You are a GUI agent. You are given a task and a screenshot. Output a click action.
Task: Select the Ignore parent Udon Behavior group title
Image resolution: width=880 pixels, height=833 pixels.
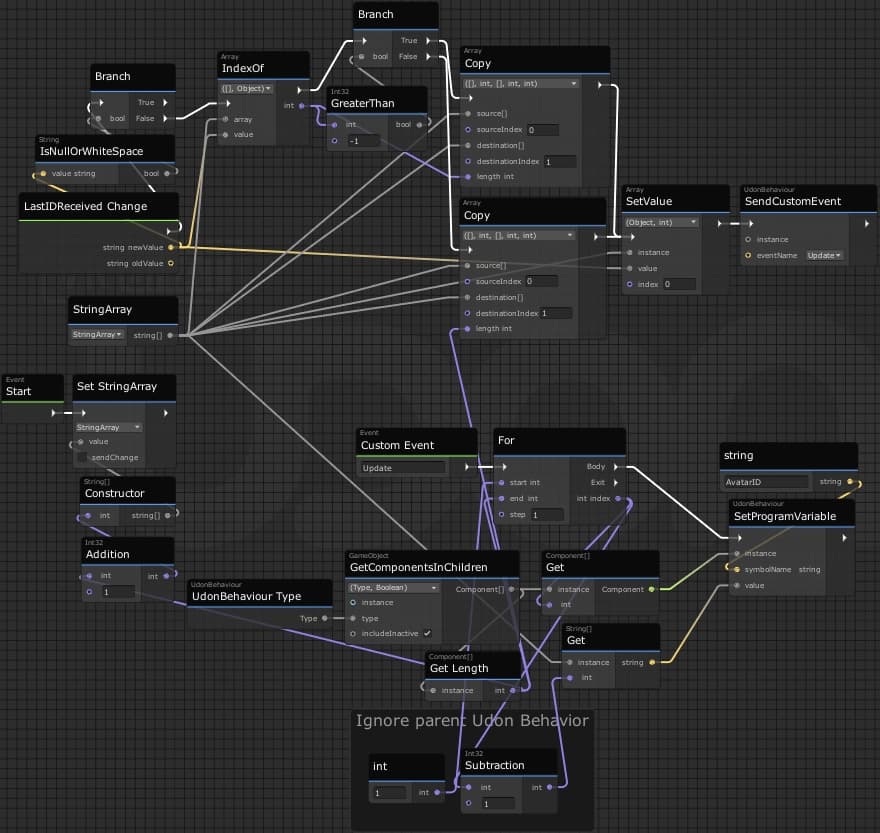click(472, 720)
